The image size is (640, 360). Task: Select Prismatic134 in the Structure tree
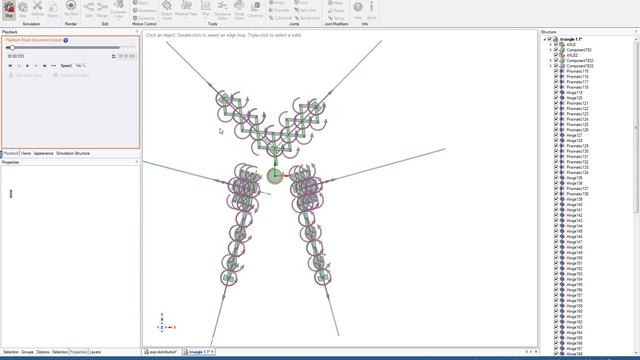[577, 172]
